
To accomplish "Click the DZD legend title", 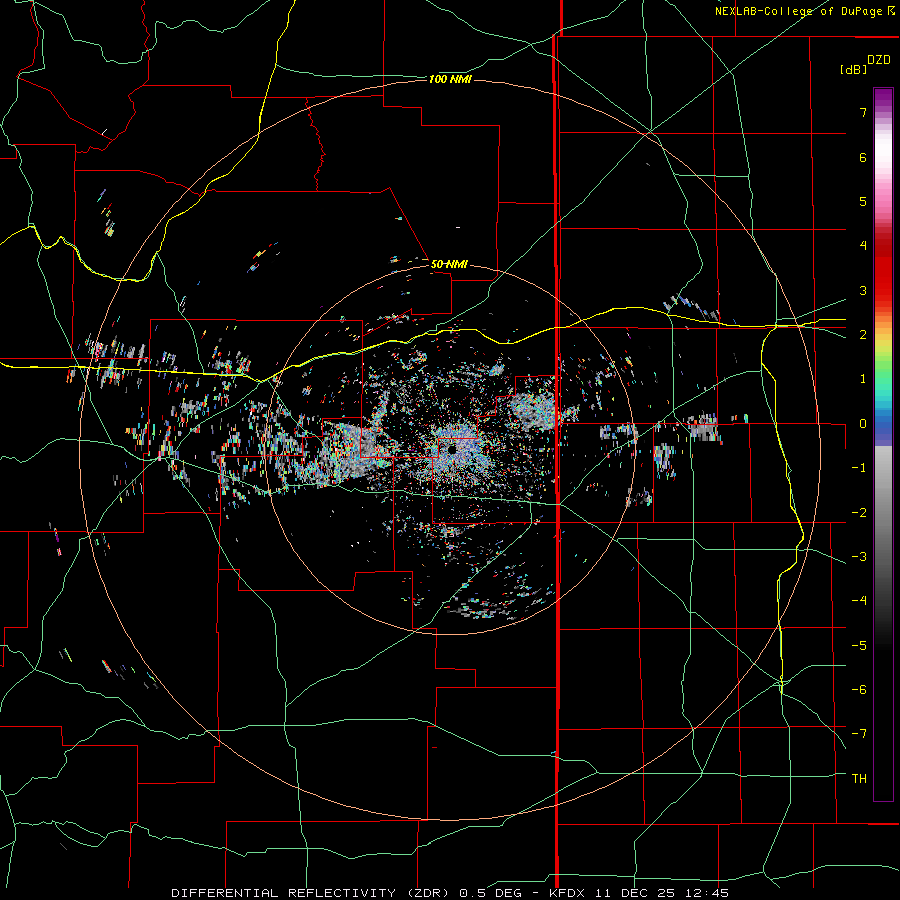I will pyautogui.click(x=879, y=60).
